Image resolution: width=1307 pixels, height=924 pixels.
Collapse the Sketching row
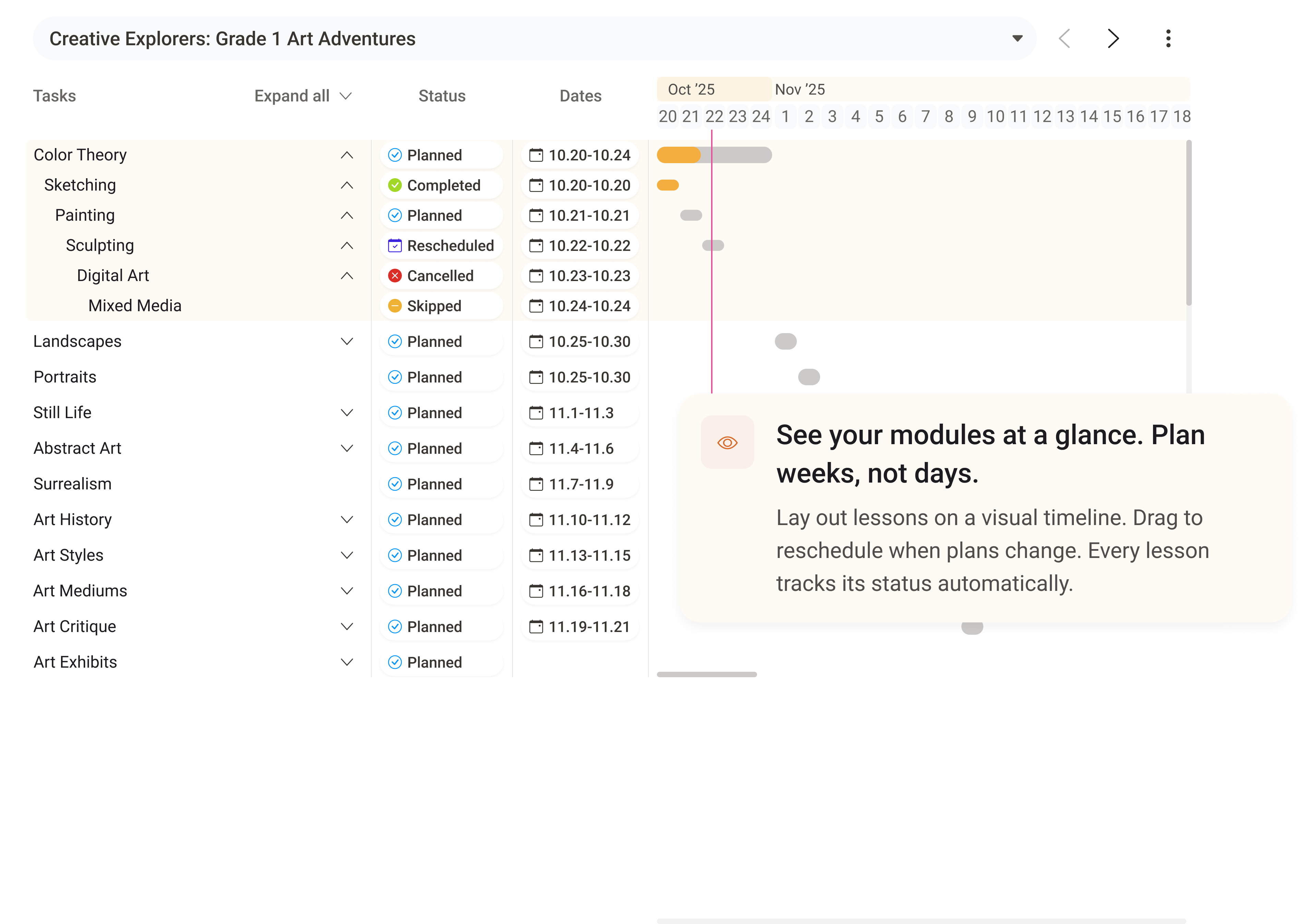[347, 185]
